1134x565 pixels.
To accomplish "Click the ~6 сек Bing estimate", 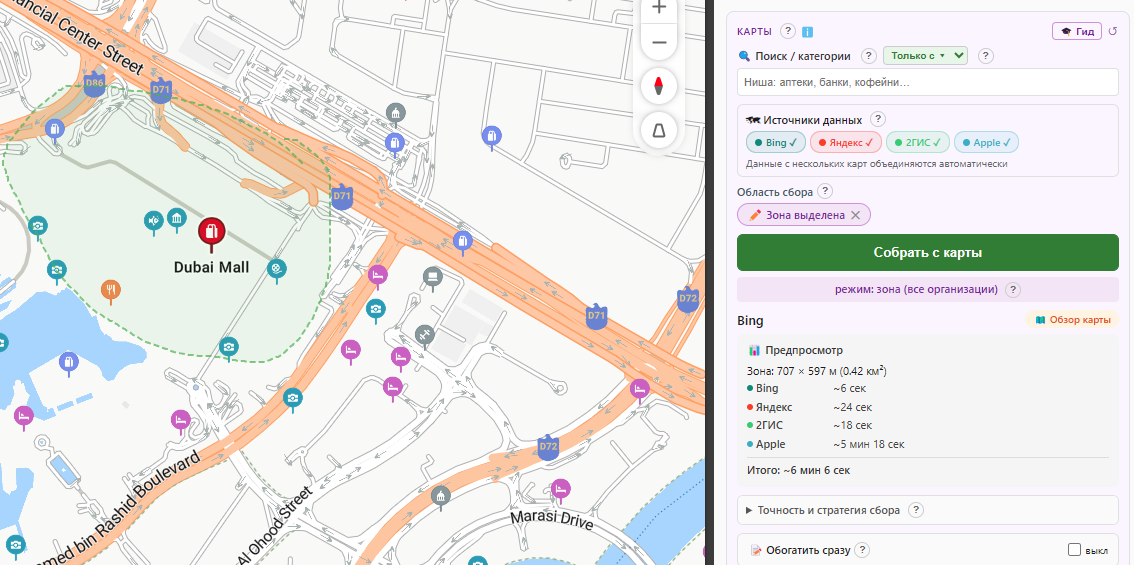I will [850, 388].
